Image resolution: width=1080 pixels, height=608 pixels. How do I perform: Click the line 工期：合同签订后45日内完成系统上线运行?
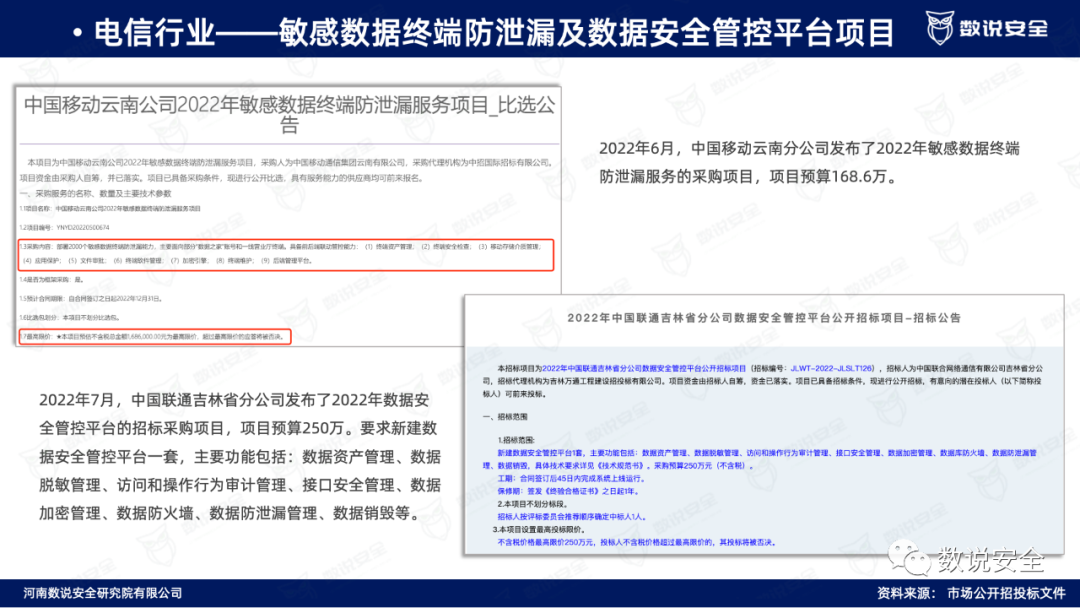572,478
